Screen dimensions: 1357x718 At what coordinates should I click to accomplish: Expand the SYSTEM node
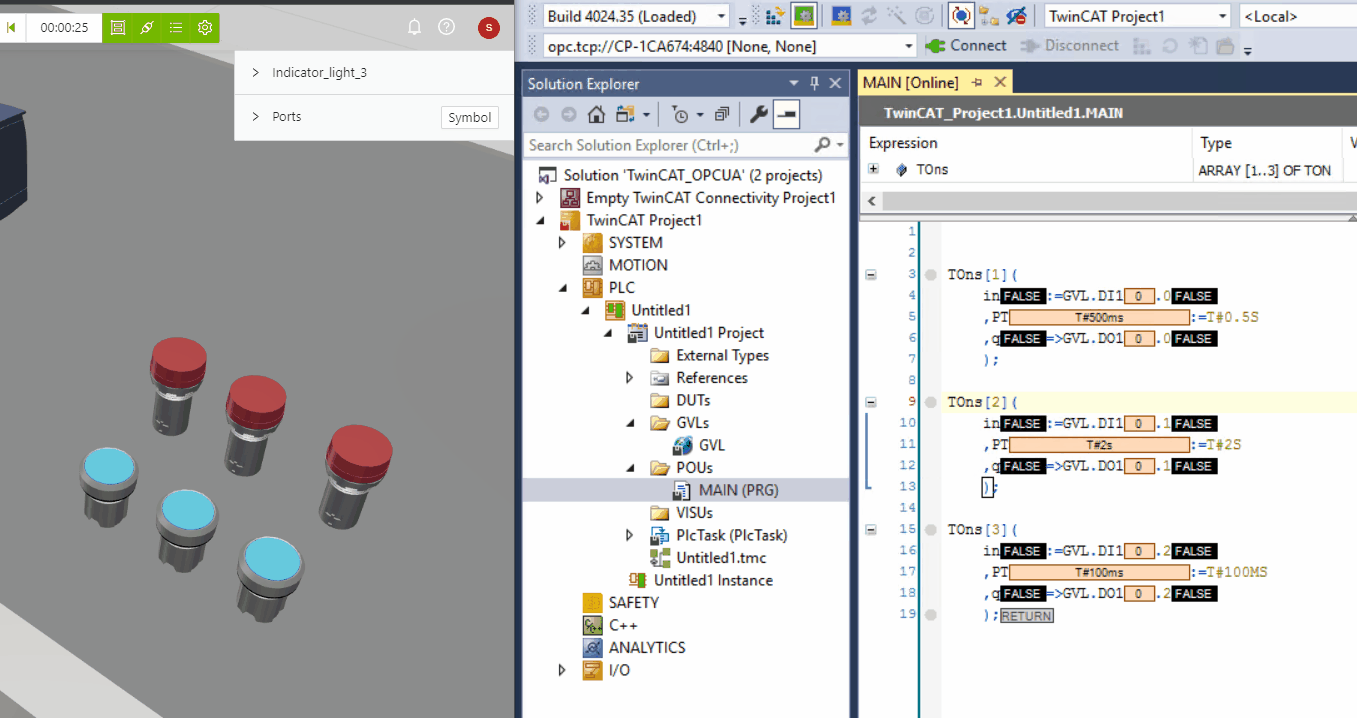[562, 243]
